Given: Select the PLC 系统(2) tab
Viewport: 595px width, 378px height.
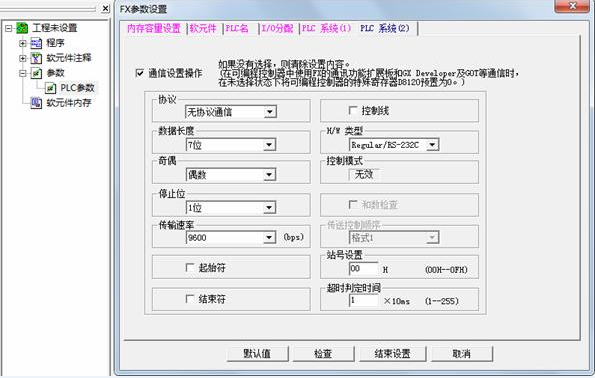Looking at the screenshot, I should click(x=385, y=28).
